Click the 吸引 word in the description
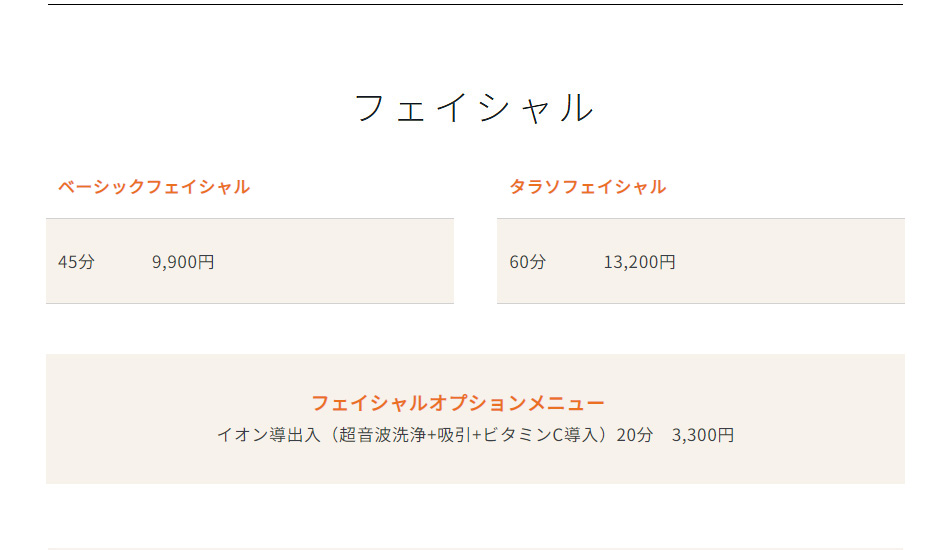 tap(454, 435)
